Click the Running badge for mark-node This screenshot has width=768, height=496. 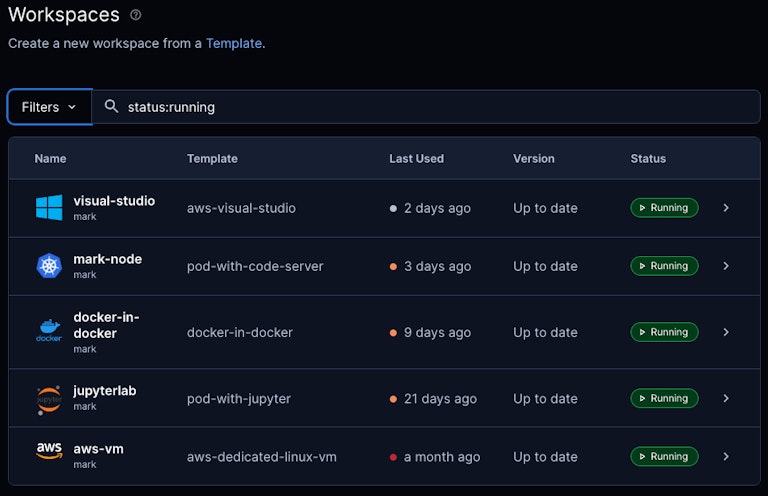664,266
